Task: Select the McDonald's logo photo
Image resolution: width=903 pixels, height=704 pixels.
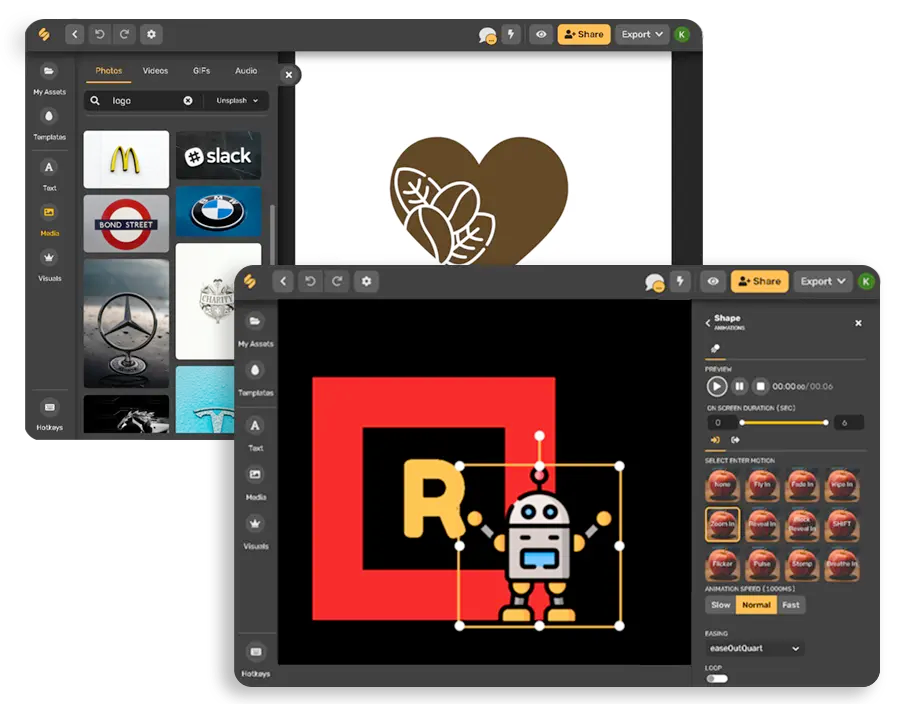Action: 126,160
